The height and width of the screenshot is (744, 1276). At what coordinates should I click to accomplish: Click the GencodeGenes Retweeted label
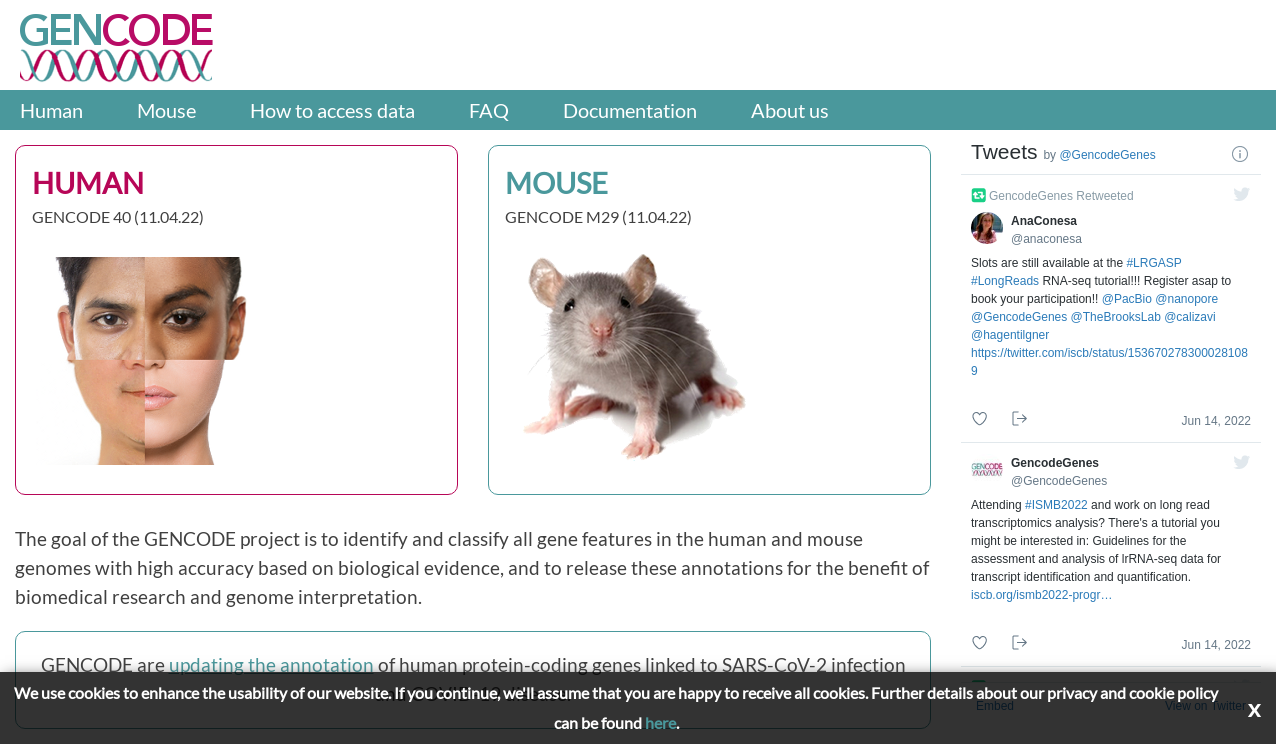point(1061,196)
